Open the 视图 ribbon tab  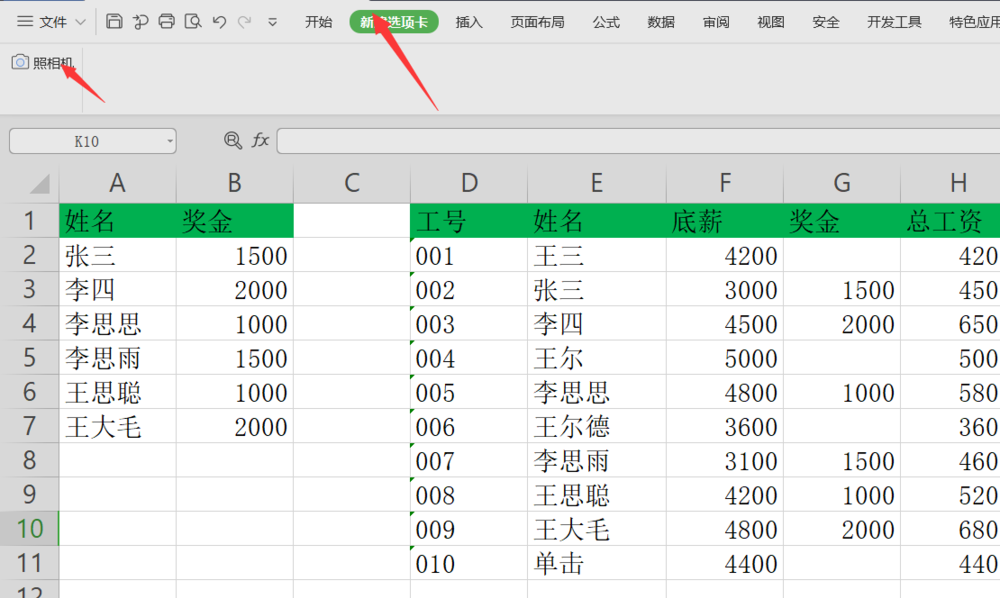770,21
